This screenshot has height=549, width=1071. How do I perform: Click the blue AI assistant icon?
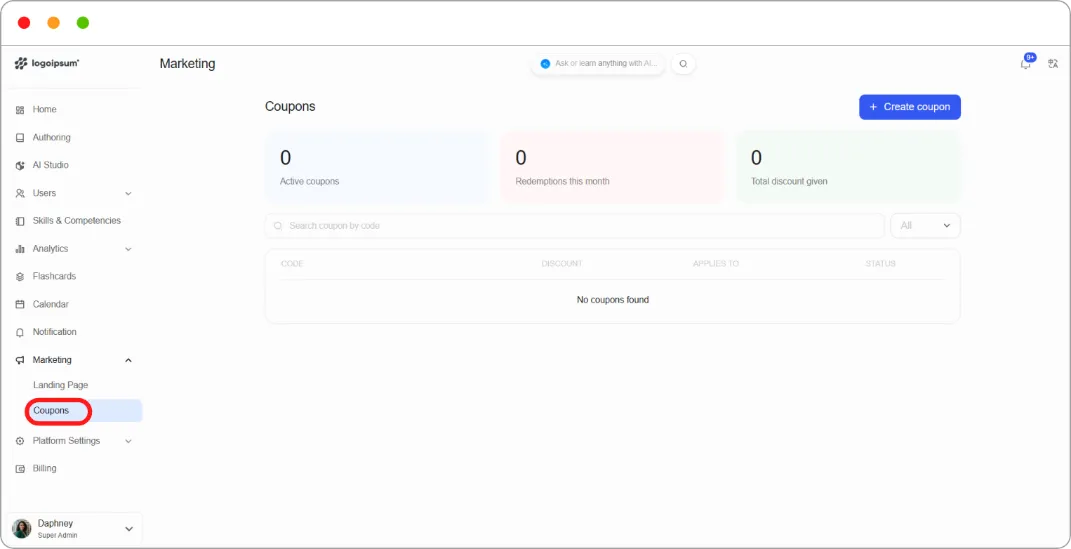coord(545,64)
